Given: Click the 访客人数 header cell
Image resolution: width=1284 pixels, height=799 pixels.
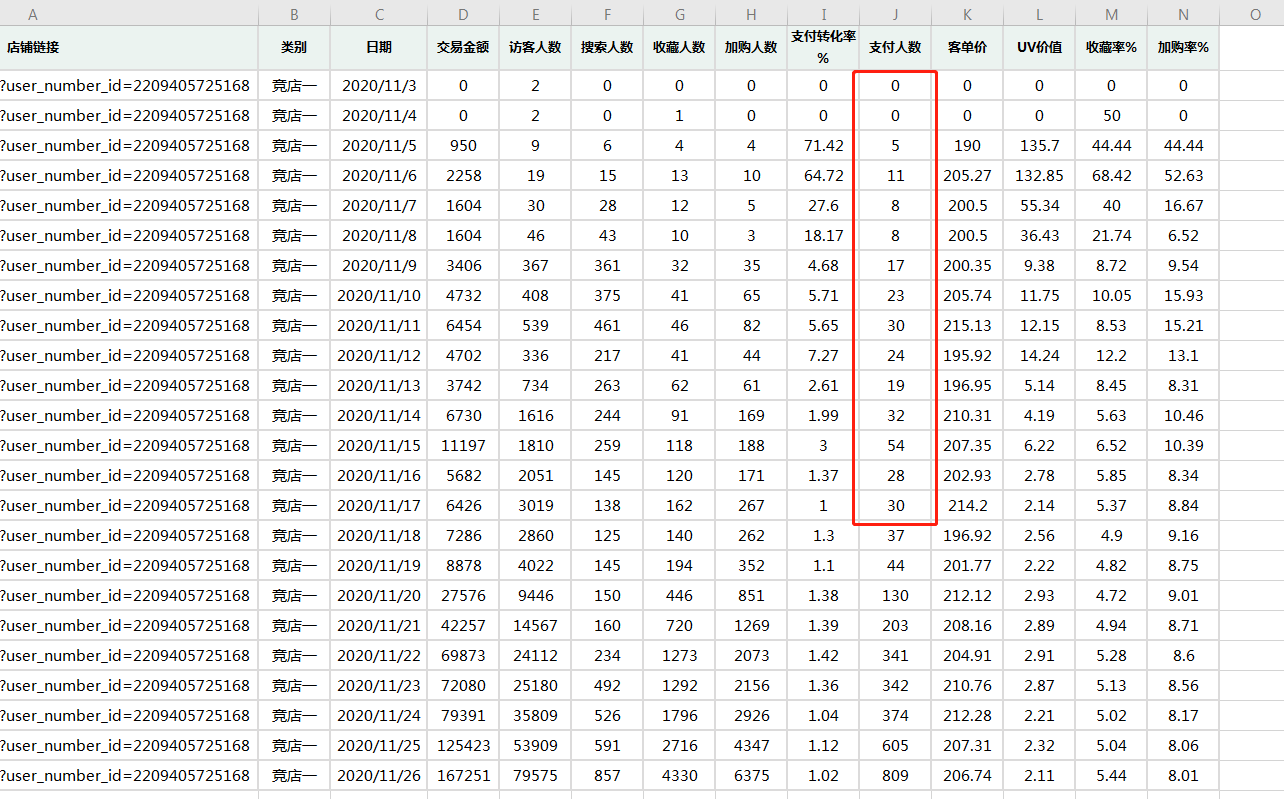Looking at the screenshot, I should [535, 47].
